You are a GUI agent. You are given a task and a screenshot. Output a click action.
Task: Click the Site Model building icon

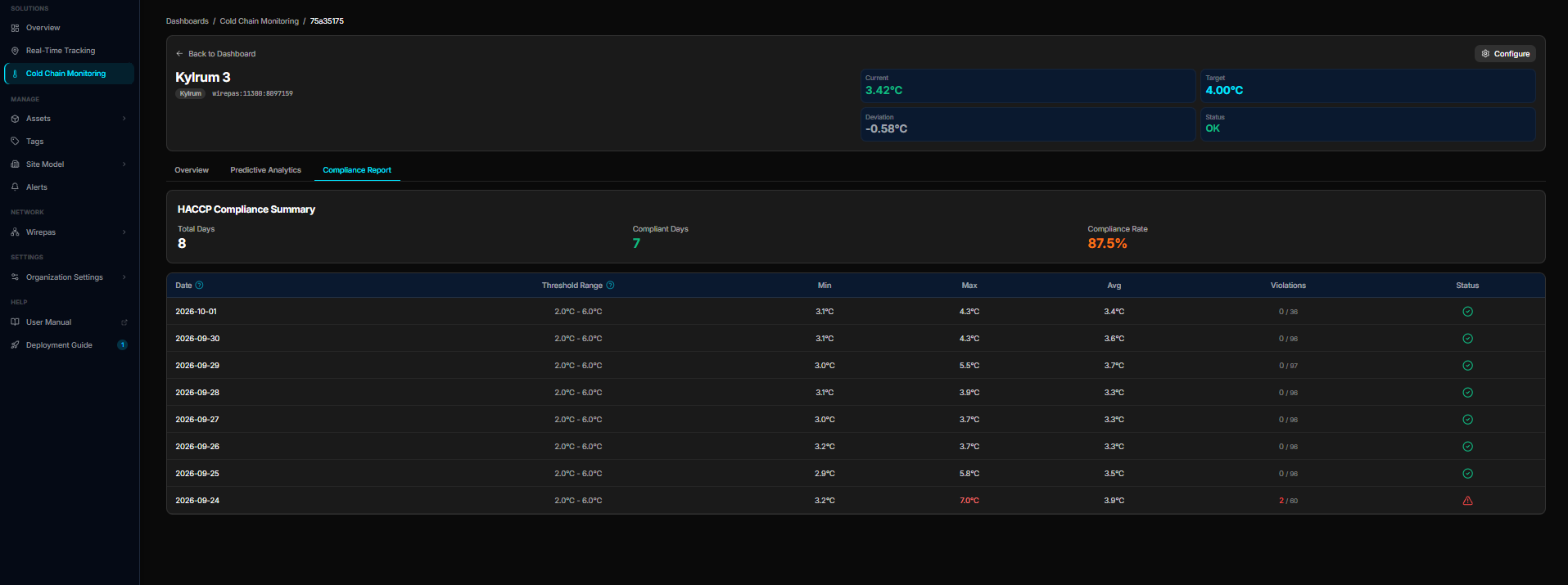(15, 164)
